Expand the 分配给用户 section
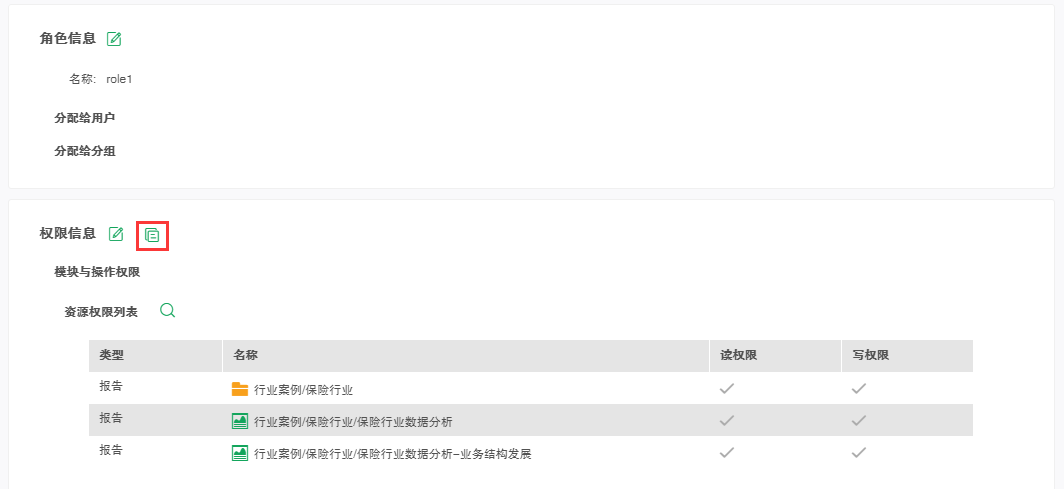Viewport: 1064px width, 489px height. 85,118
